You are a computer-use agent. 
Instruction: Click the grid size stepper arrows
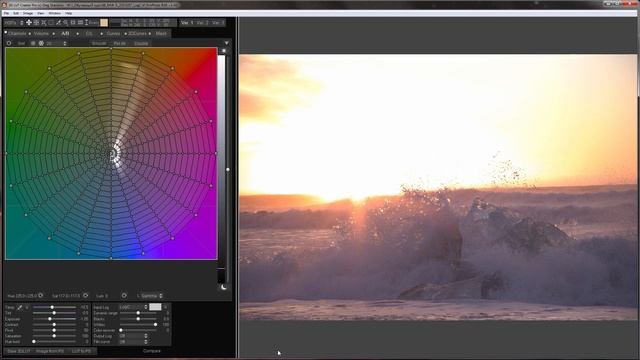point(64,43)
